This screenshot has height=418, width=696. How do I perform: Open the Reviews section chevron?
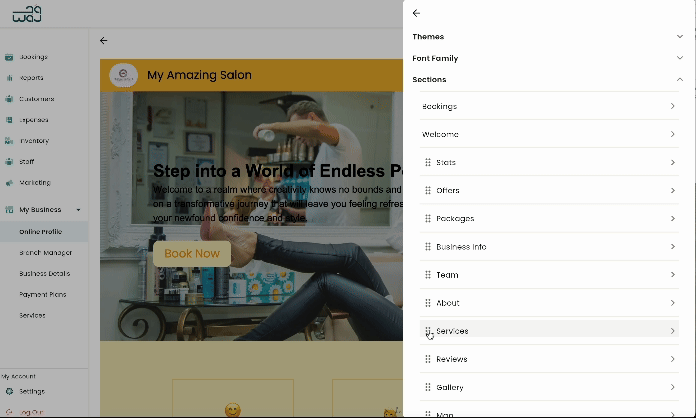[672, 359]
